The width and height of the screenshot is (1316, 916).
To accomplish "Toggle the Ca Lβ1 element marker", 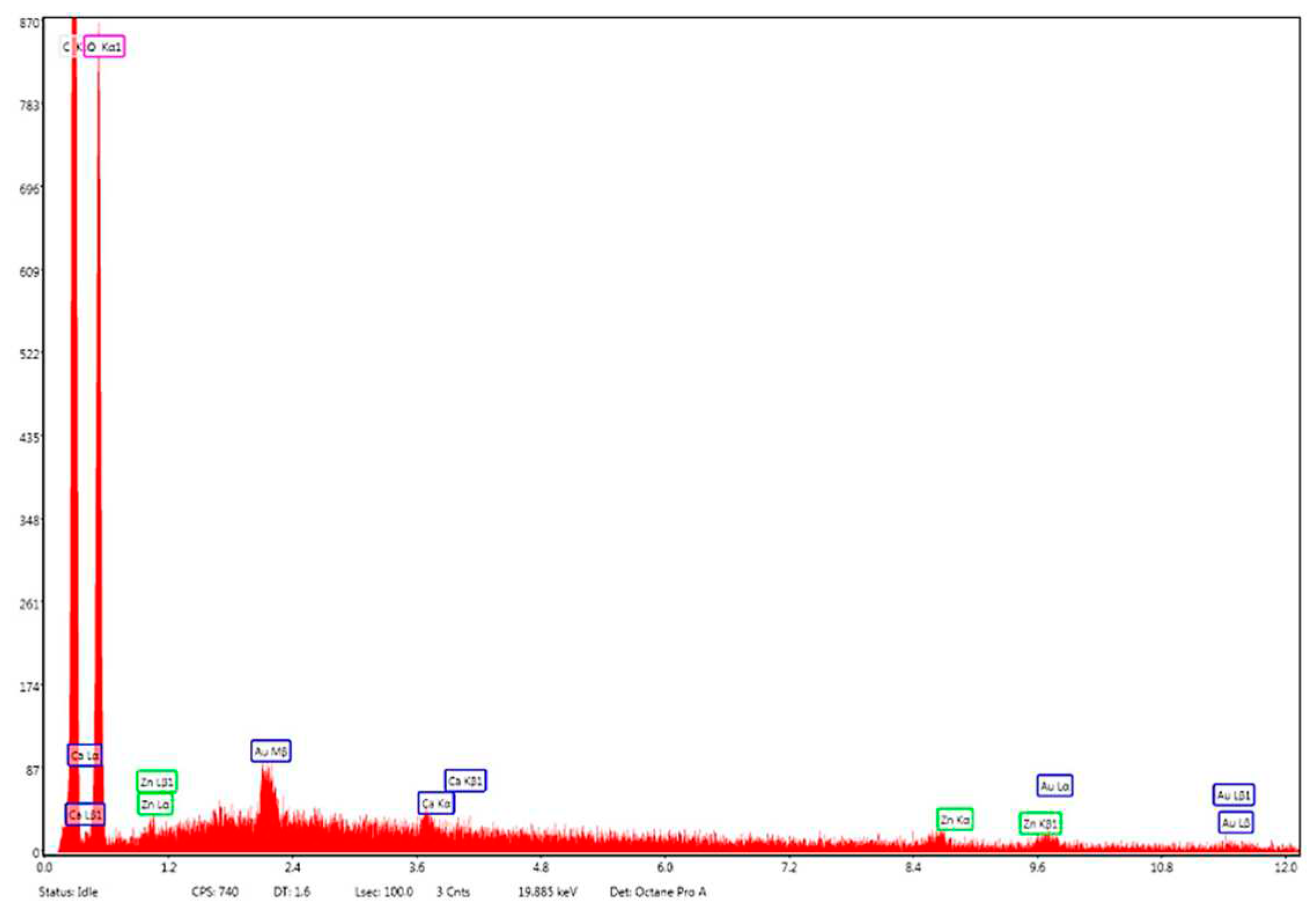I will click(x=85, y=813).
